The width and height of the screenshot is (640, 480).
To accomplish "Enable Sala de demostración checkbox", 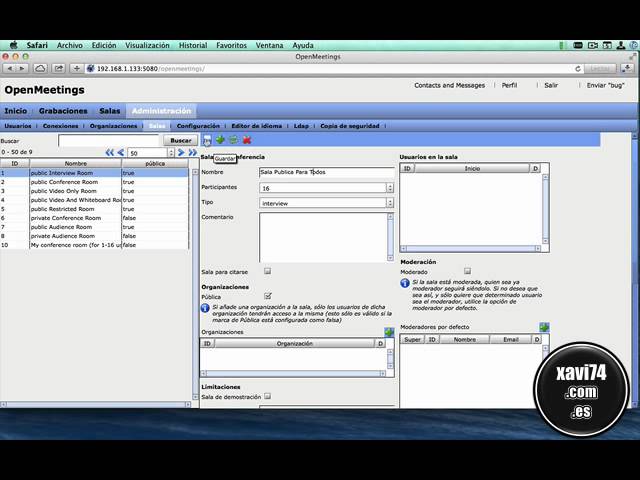I will point(267,396).
